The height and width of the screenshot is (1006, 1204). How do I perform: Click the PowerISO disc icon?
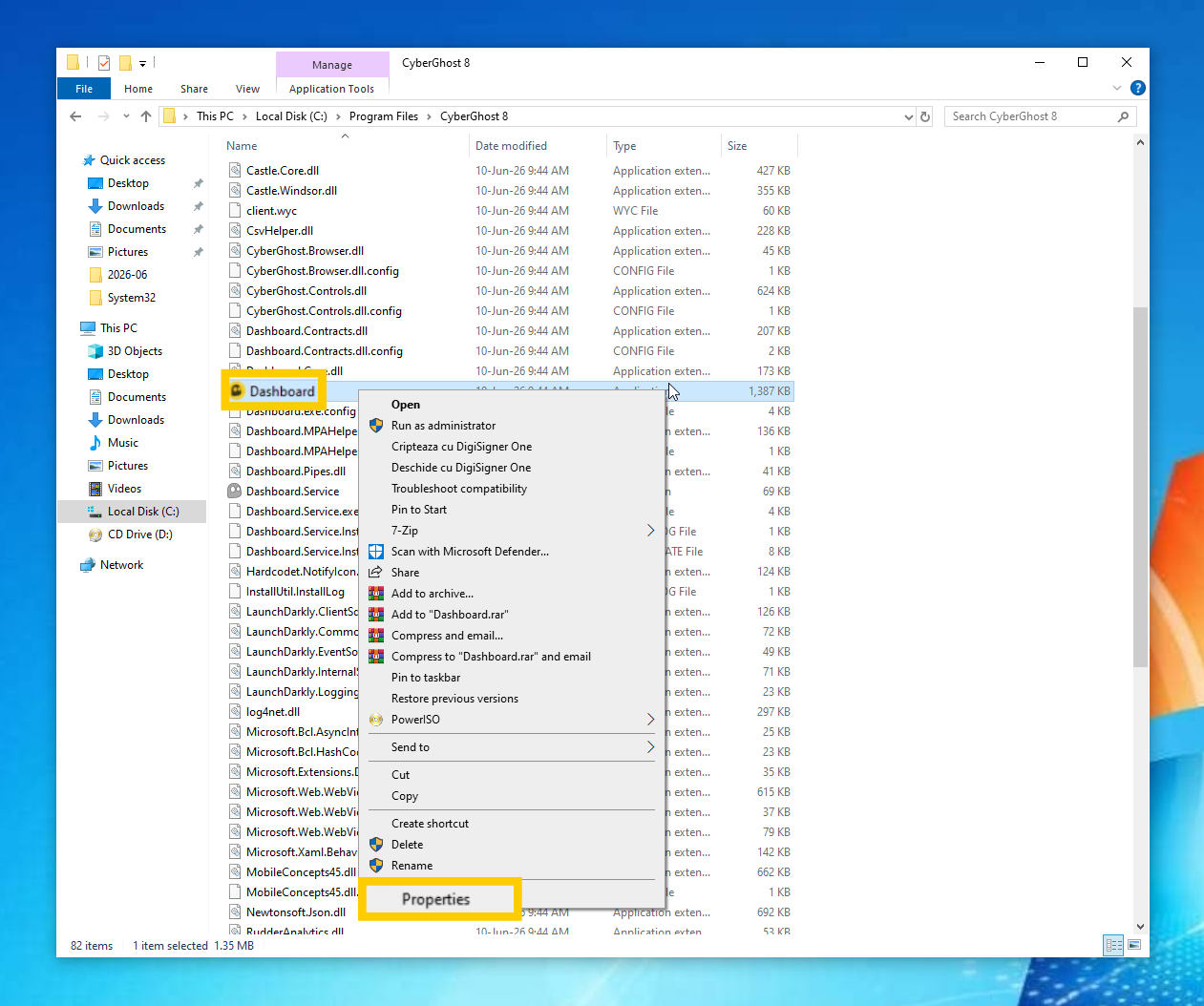pos(376,720)
